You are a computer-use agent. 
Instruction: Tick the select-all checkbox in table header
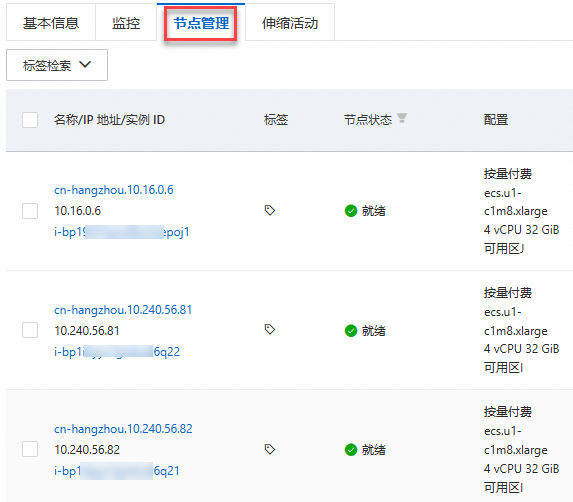point(30,120)
